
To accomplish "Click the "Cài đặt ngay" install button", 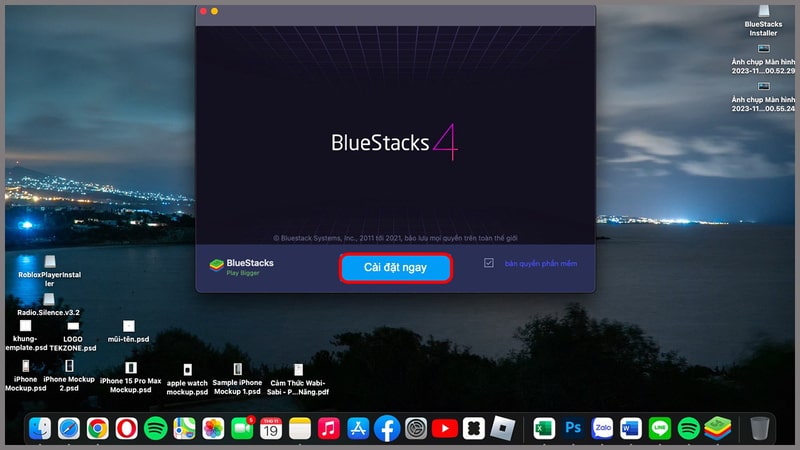I will (x=395, y=268).
